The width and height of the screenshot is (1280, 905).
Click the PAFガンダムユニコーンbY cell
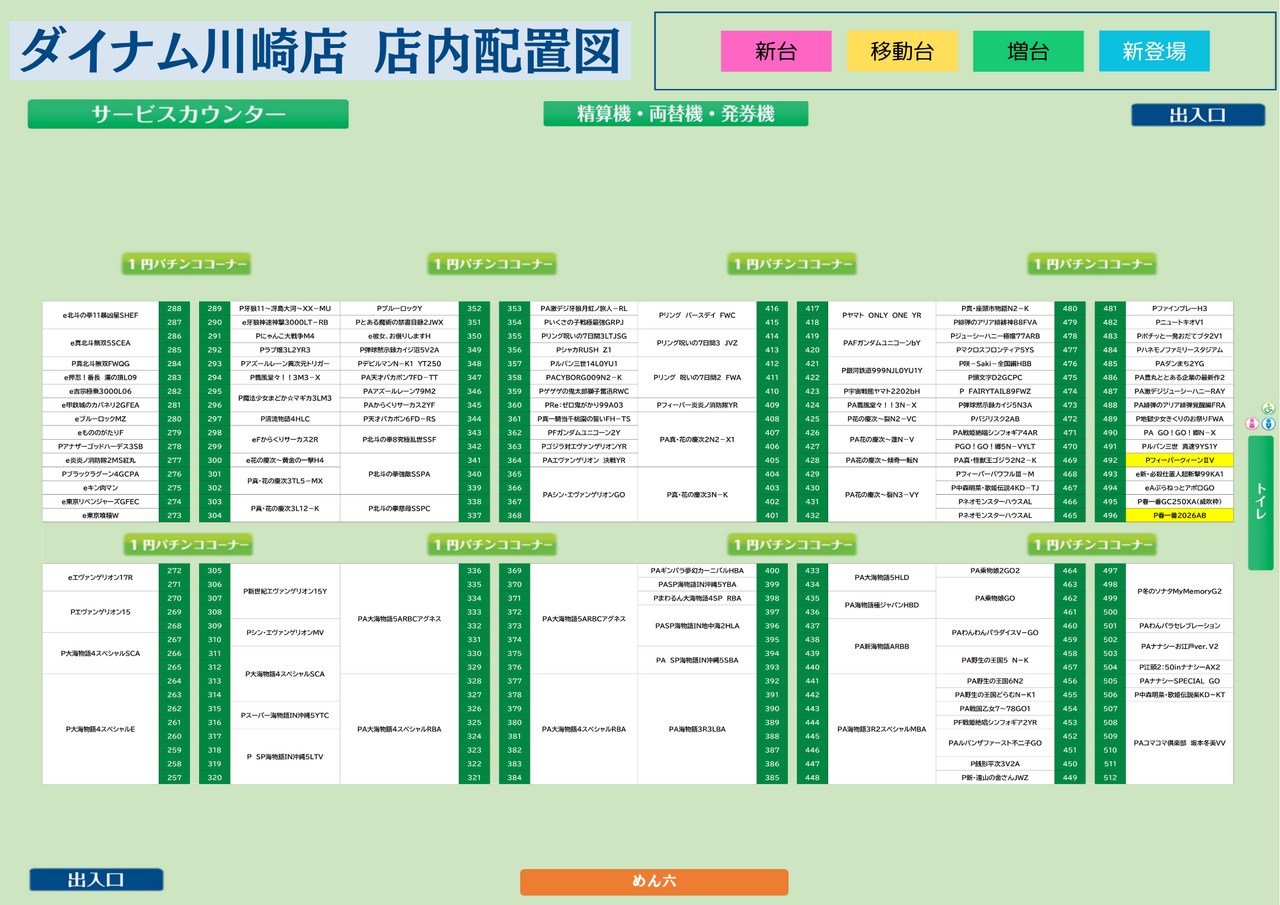[882, 343]
